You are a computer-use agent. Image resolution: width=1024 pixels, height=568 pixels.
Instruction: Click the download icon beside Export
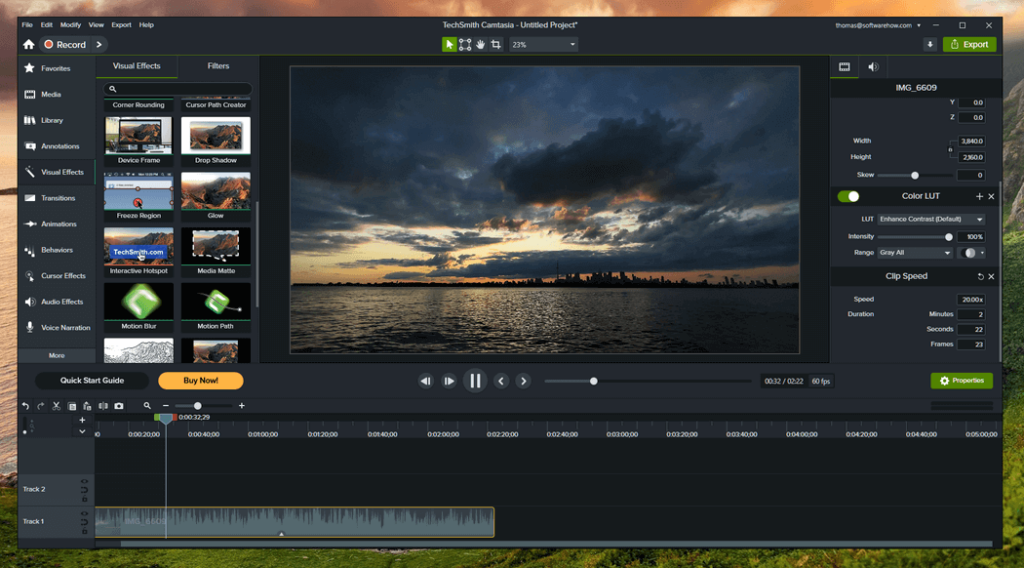coord(930,44)
